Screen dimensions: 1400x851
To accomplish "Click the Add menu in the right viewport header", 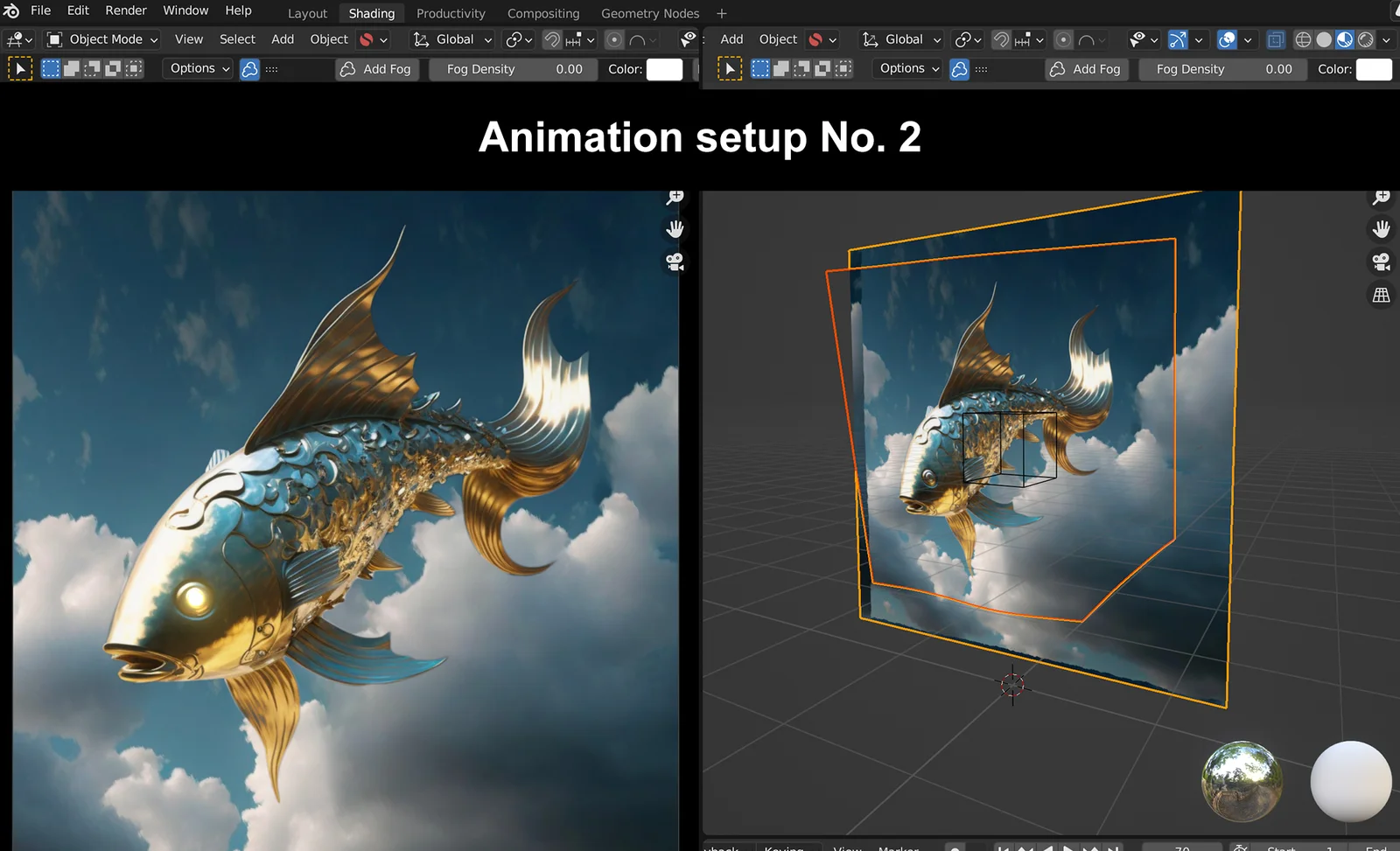I will pyautogui.click(x=731, y=39).
